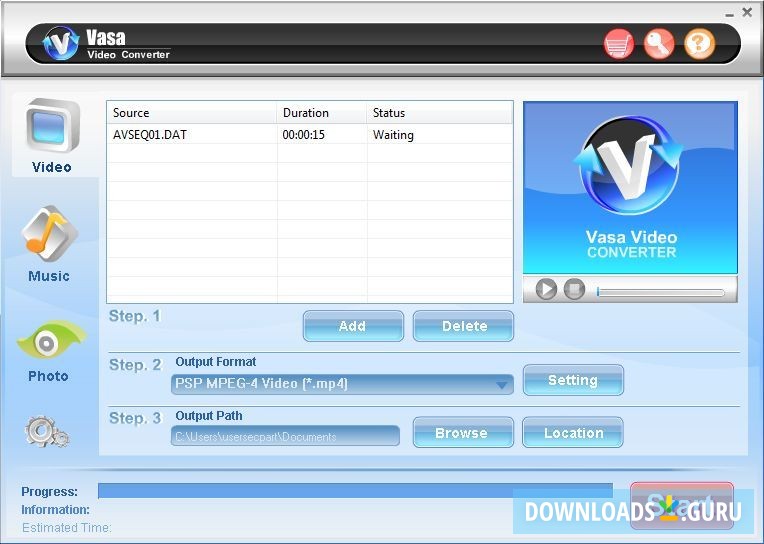Start the conversion

click(682, 505)
